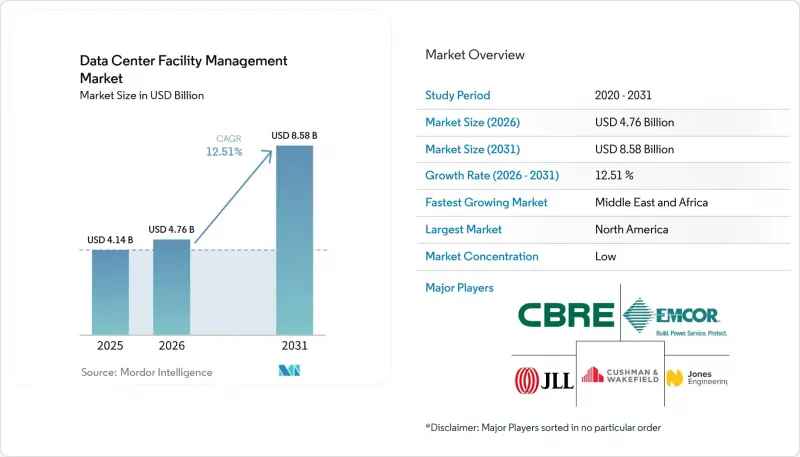Click the '2026' axis label
Screen dimensions: 800x457
click(x=171, y=346)
